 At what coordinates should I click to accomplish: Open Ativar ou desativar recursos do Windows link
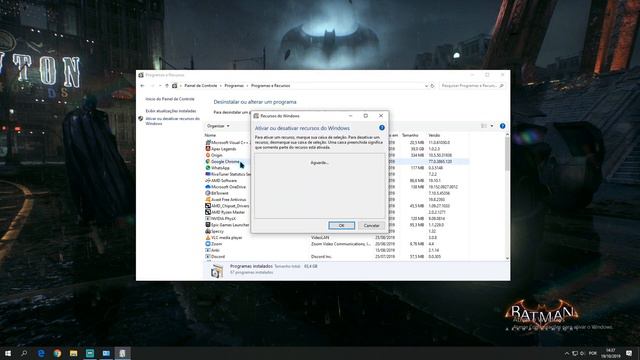point(173,121)
